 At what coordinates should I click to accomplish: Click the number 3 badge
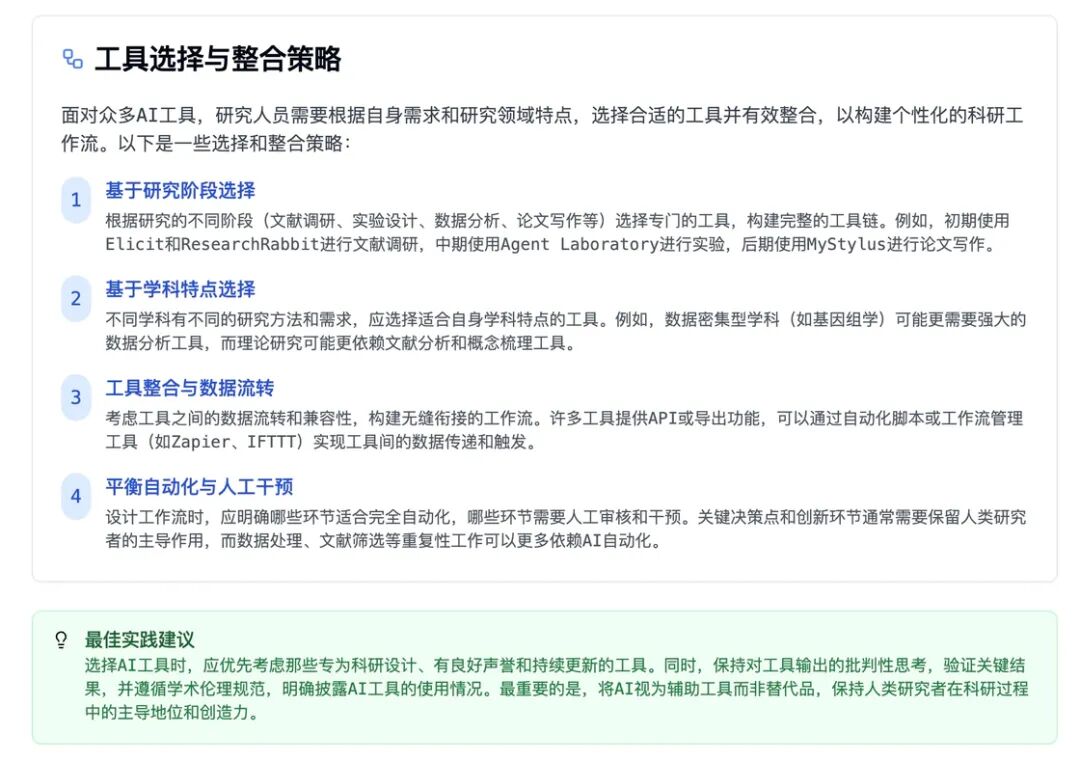pos(76,397)
